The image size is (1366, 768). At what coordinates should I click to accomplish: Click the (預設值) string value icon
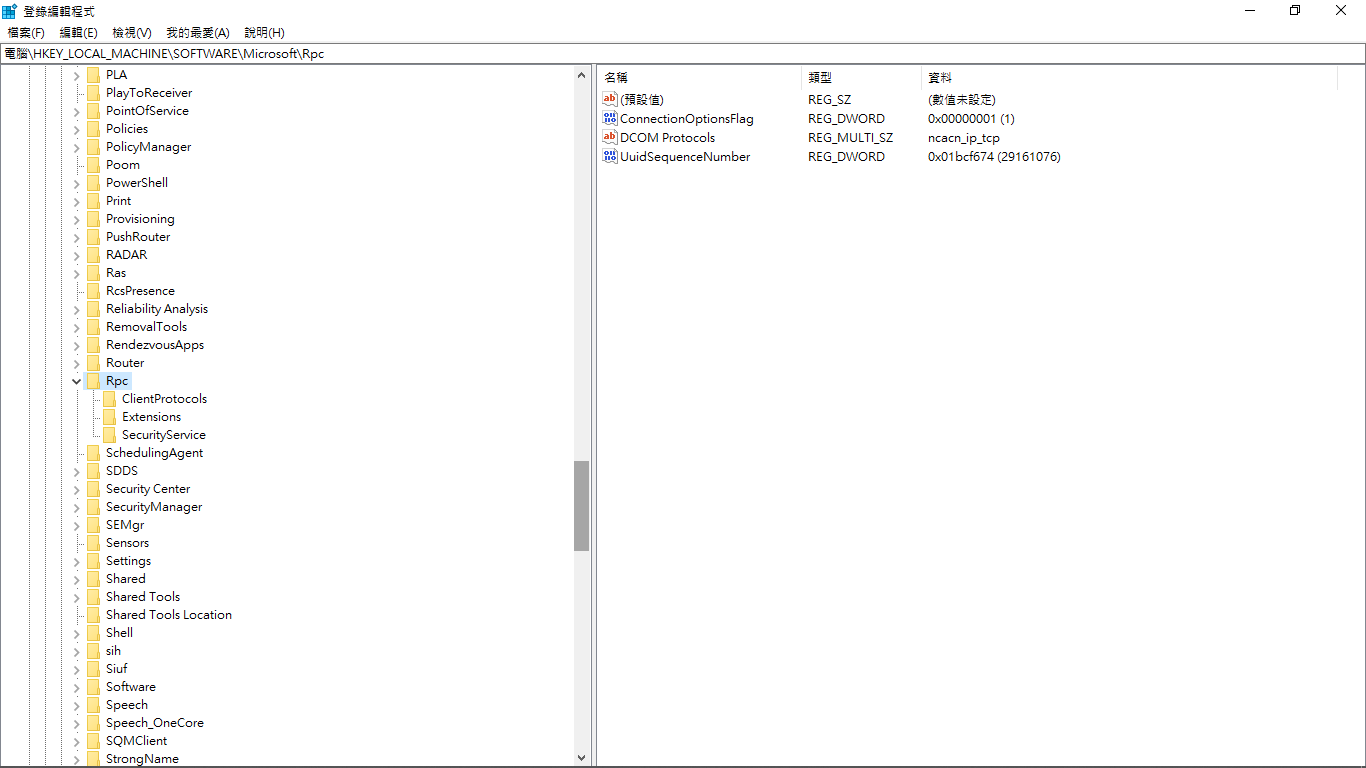coord(610,99)
